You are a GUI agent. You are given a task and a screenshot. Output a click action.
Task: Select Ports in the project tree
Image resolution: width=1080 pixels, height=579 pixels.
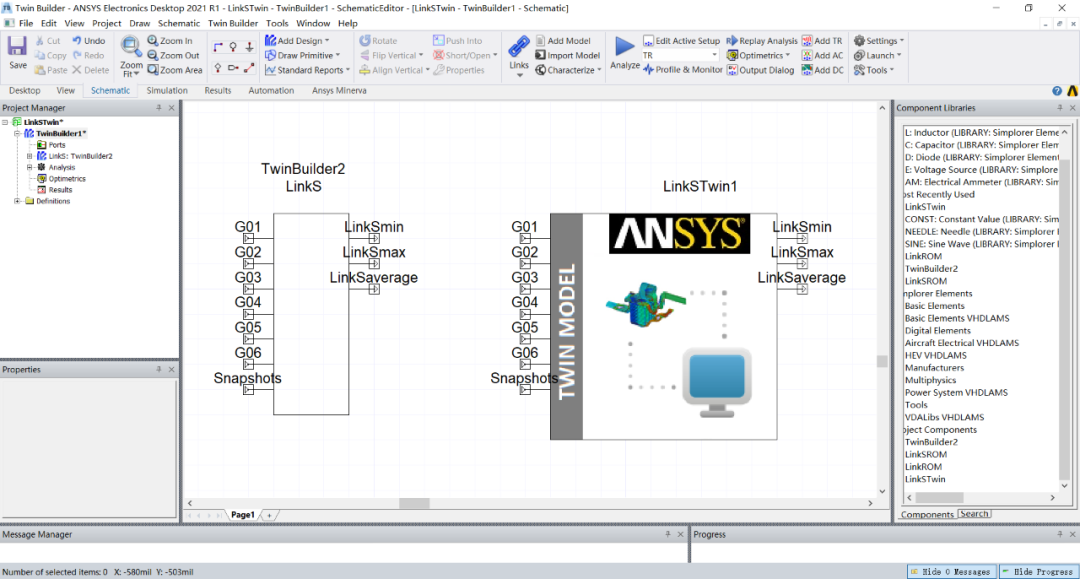click(x=56, y=145)
